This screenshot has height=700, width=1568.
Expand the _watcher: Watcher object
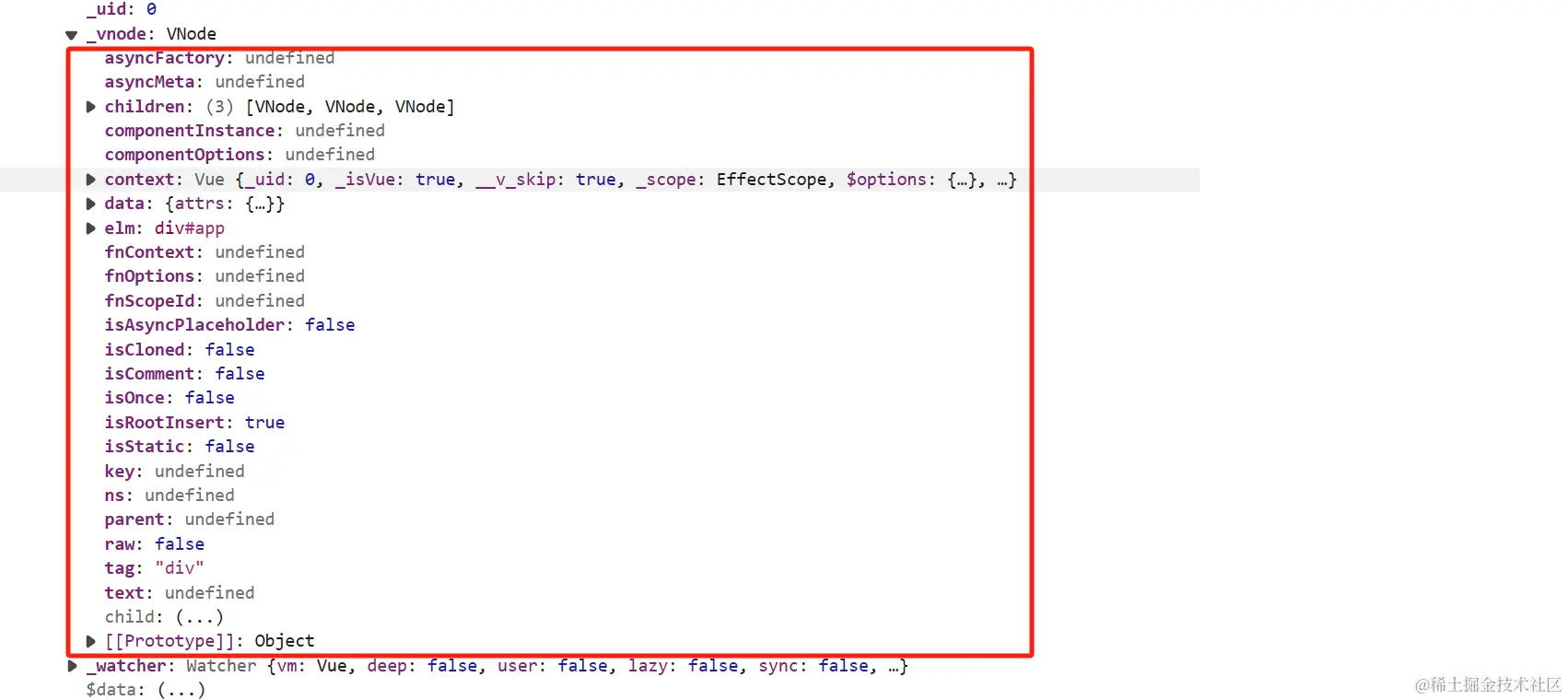tap(73, 666)
